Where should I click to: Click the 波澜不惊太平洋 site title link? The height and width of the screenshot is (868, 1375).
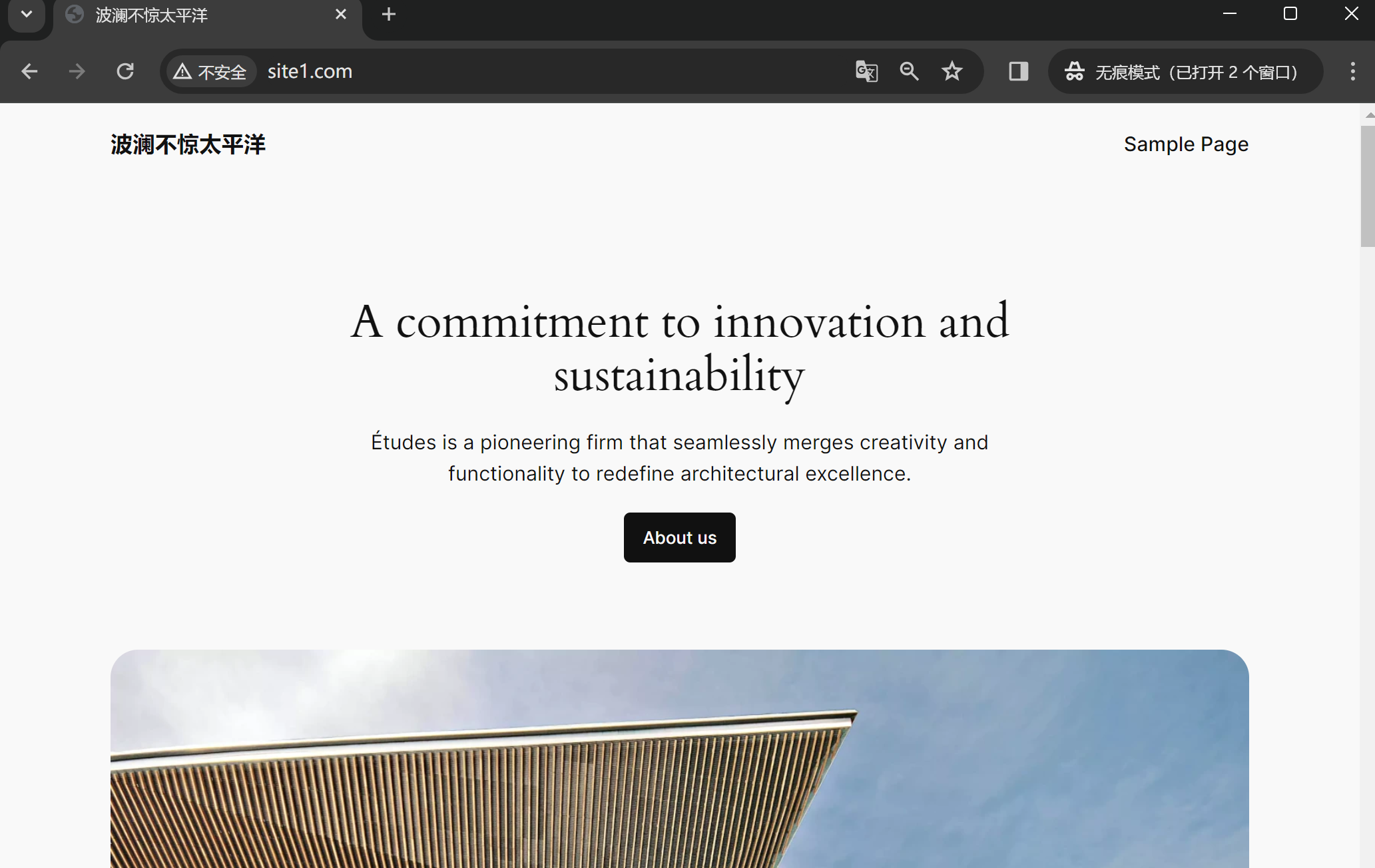tap(188, 144)
